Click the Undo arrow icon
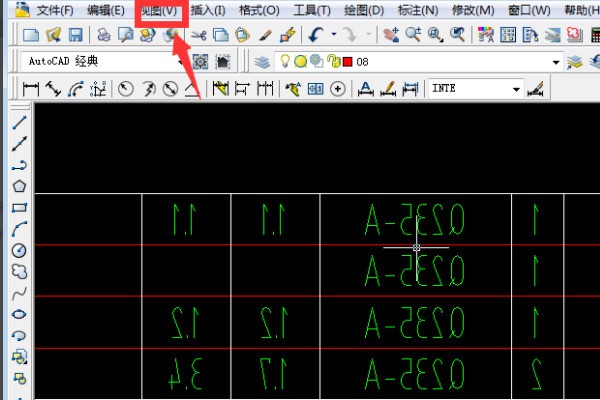Viewport: 600px width, 400px height. (x=315, y=35)
